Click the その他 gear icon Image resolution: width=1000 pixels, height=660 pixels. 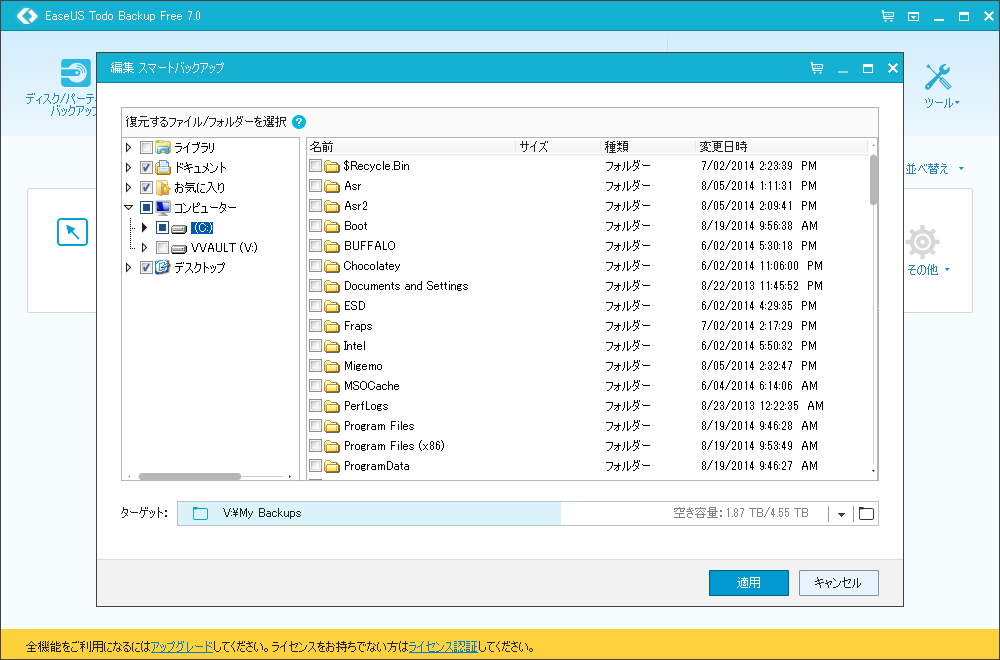922,242
